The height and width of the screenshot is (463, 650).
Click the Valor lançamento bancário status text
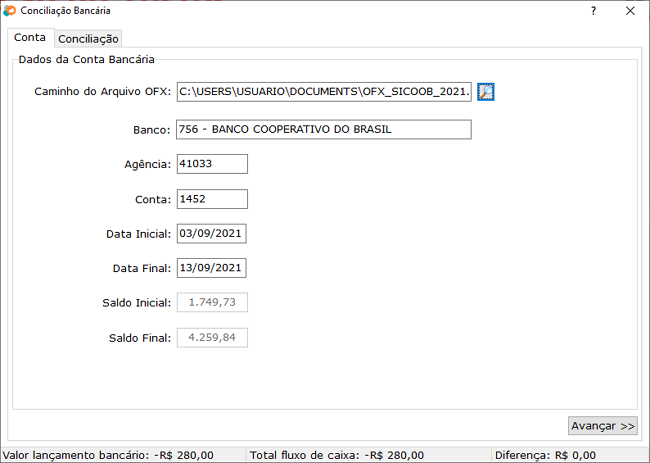click(x=109, y=455)
